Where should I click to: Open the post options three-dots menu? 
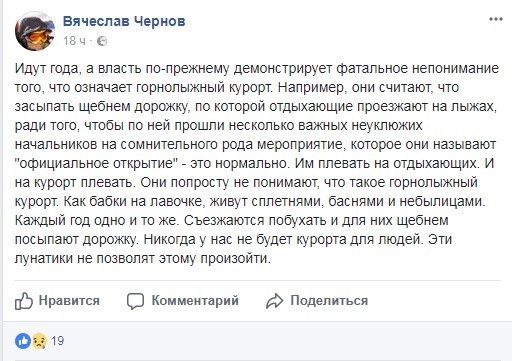(496, 19)
